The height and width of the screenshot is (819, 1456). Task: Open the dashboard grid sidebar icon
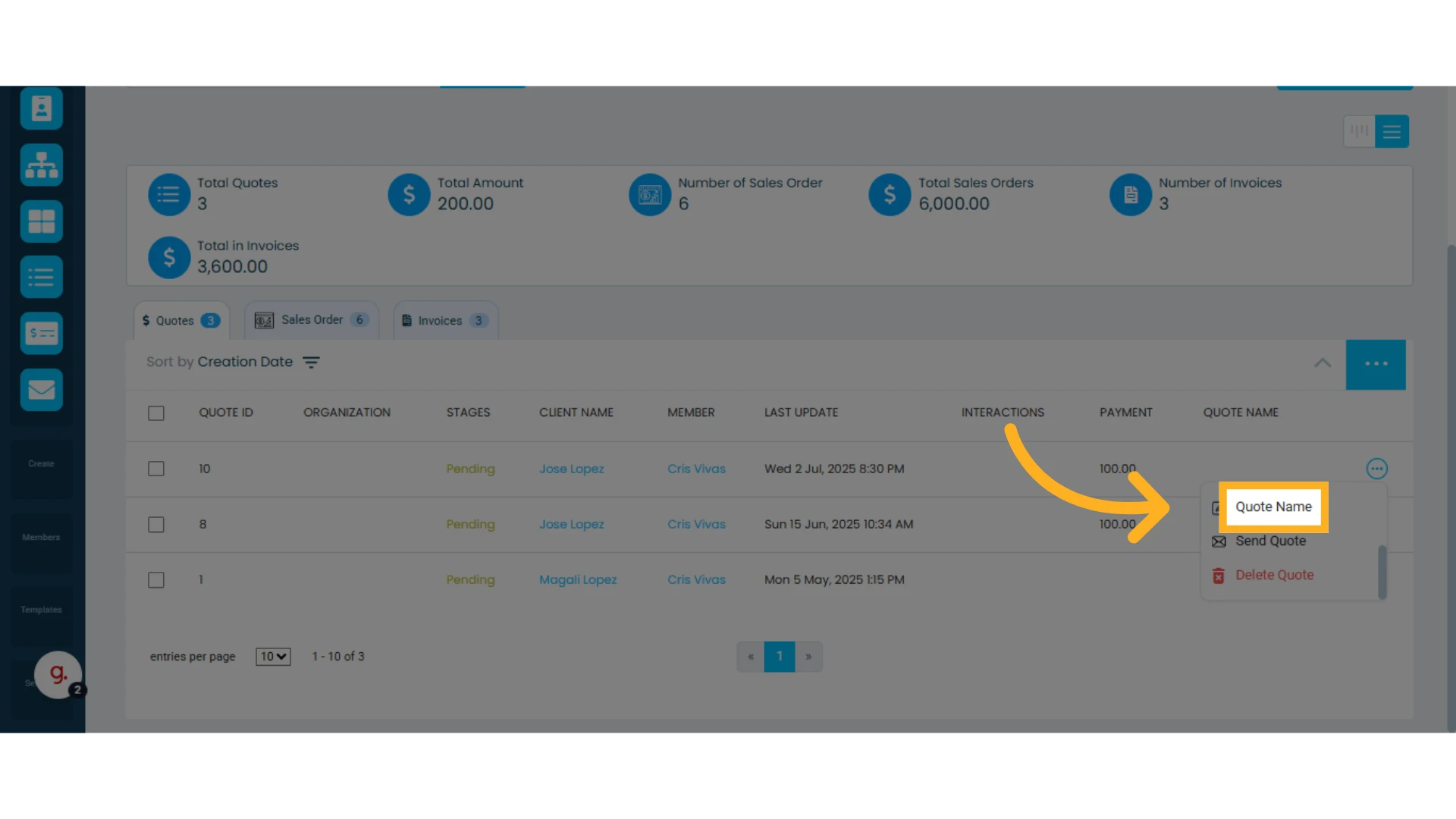click(x=41, y=221)
